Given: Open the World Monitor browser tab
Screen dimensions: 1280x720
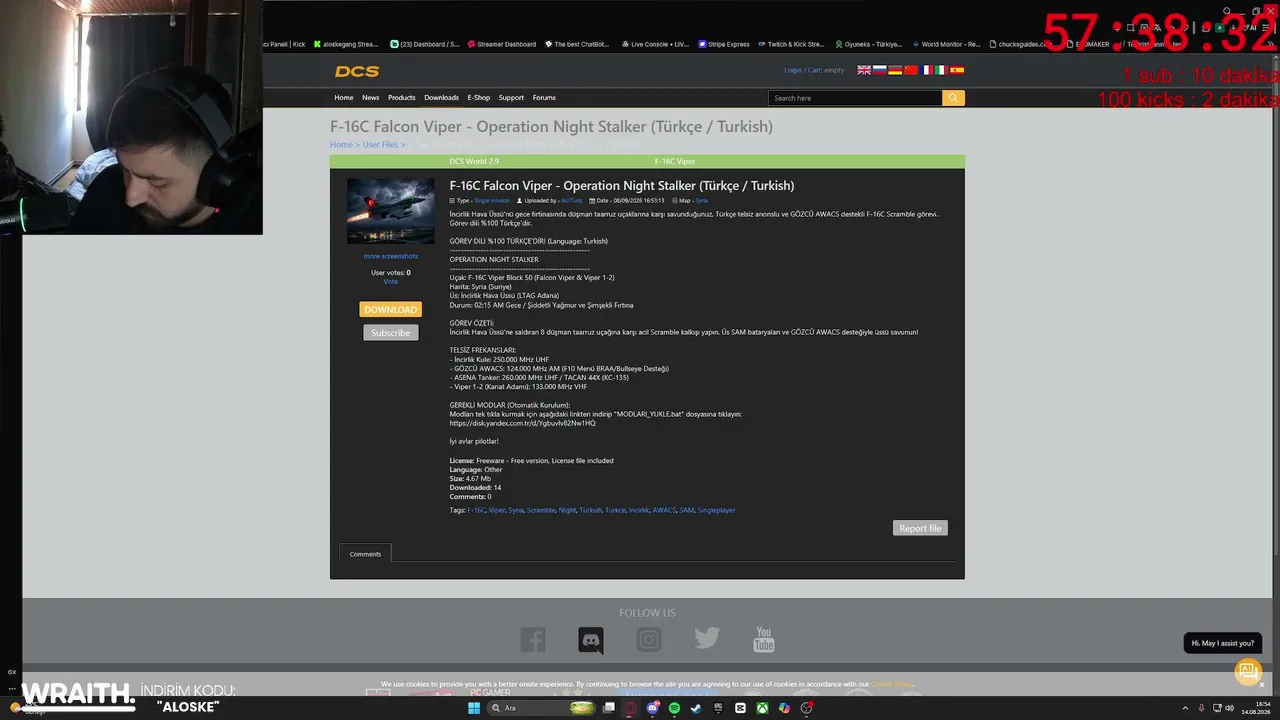Looking at the screenshot, I should (945, 44).
